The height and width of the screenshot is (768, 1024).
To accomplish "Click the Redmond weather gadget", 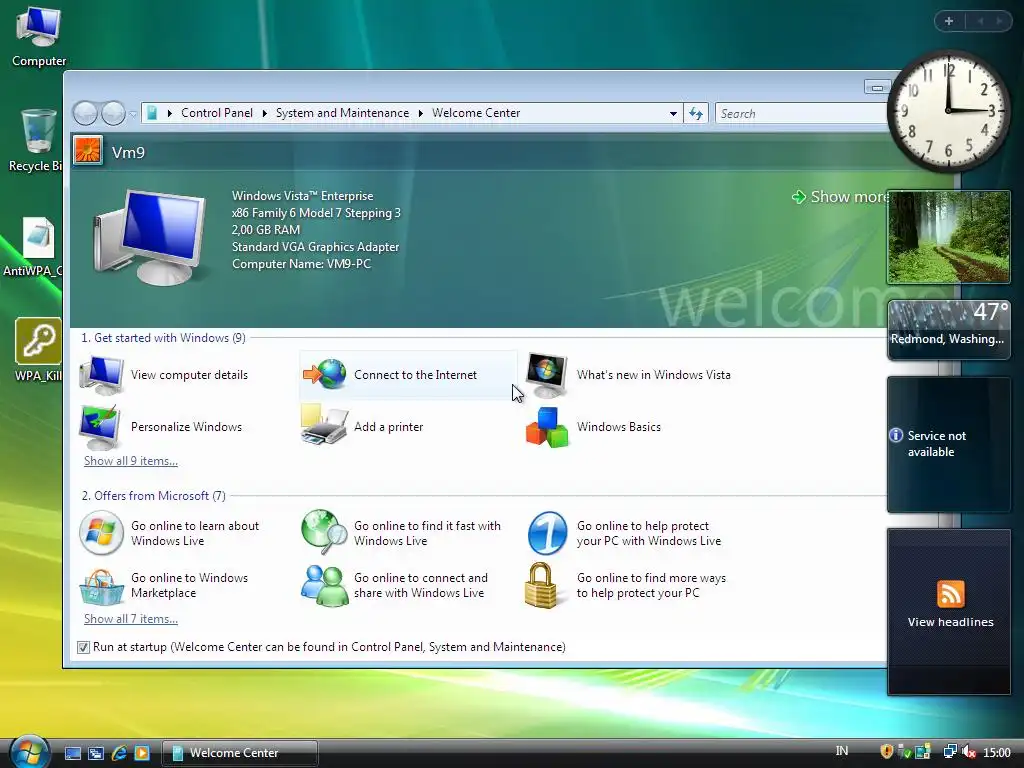I will point(948,330).
